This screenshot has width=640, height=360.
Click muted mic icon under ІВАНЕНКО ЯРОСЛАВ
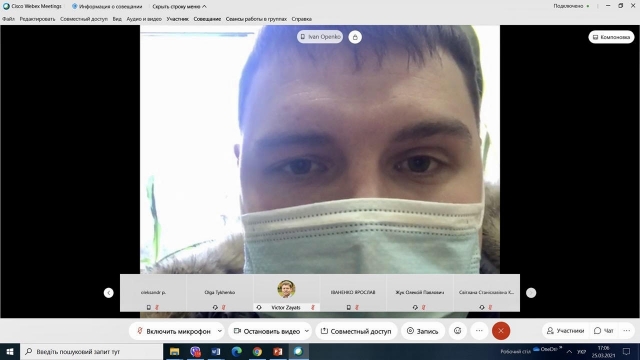pos(357,307)
